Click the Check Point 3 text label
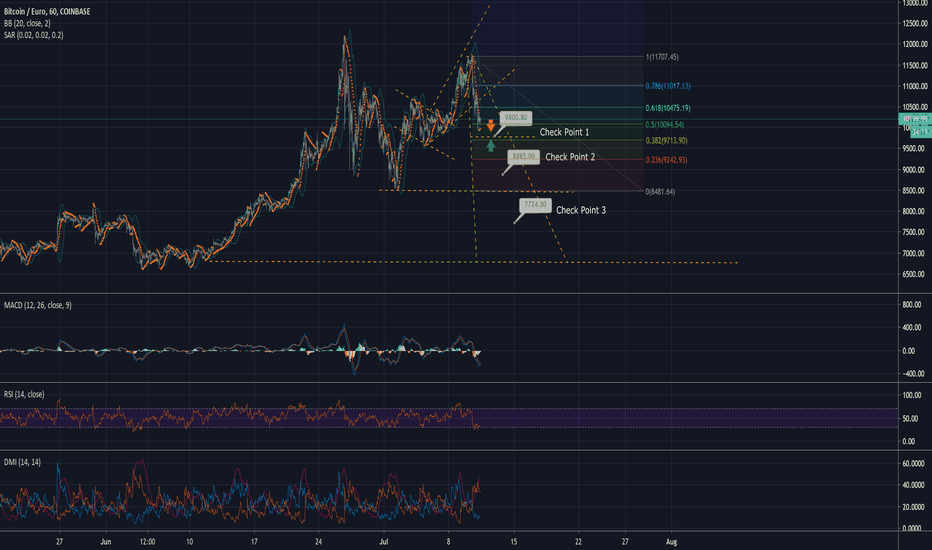 point(581,210)
